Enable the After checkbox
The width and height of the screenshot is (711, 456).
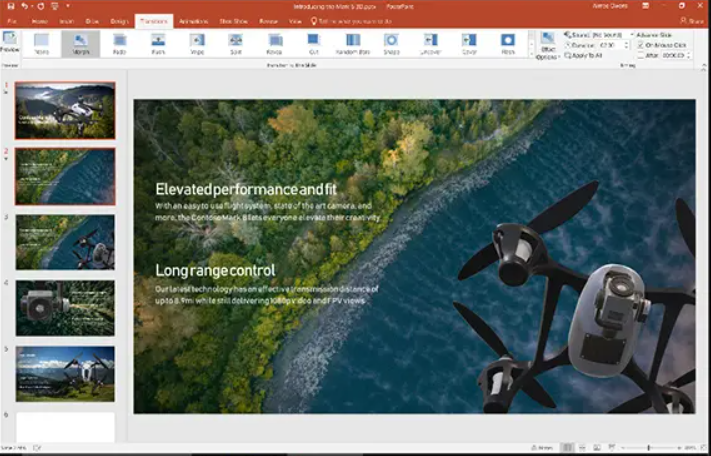tap(640, 55)
